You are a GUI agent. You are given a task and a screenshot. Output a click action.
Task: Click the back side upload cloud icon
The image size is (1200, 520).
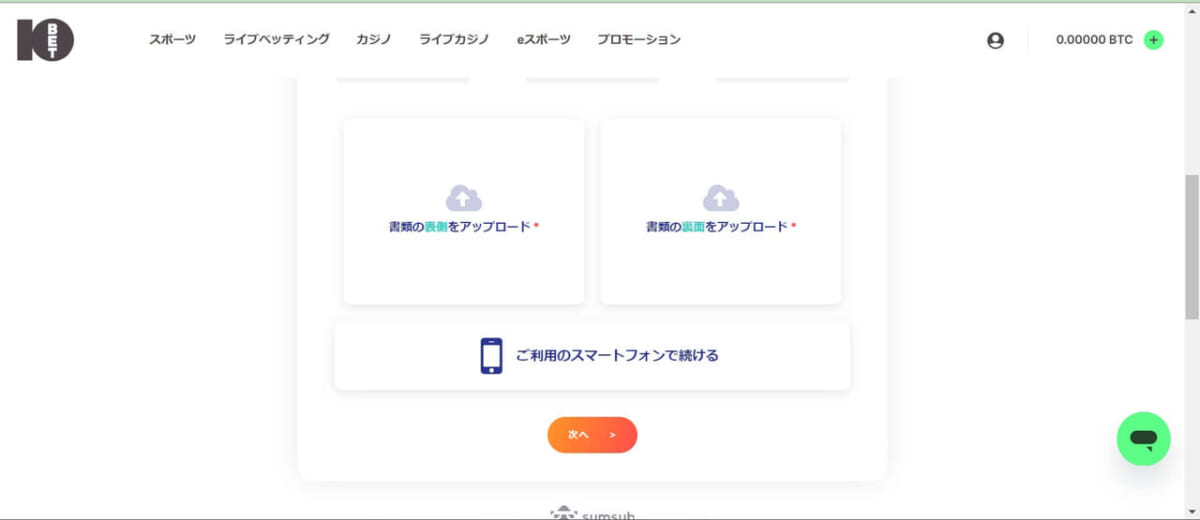coord(721,198)
